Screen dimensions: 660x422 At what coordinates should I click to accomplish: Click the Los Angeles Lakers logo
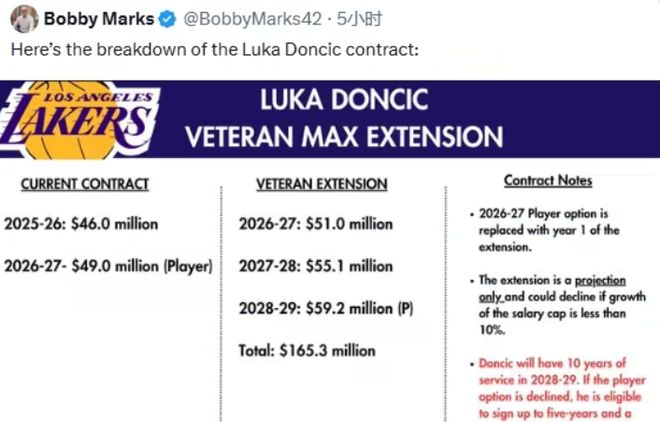click(x=79, y=119)
